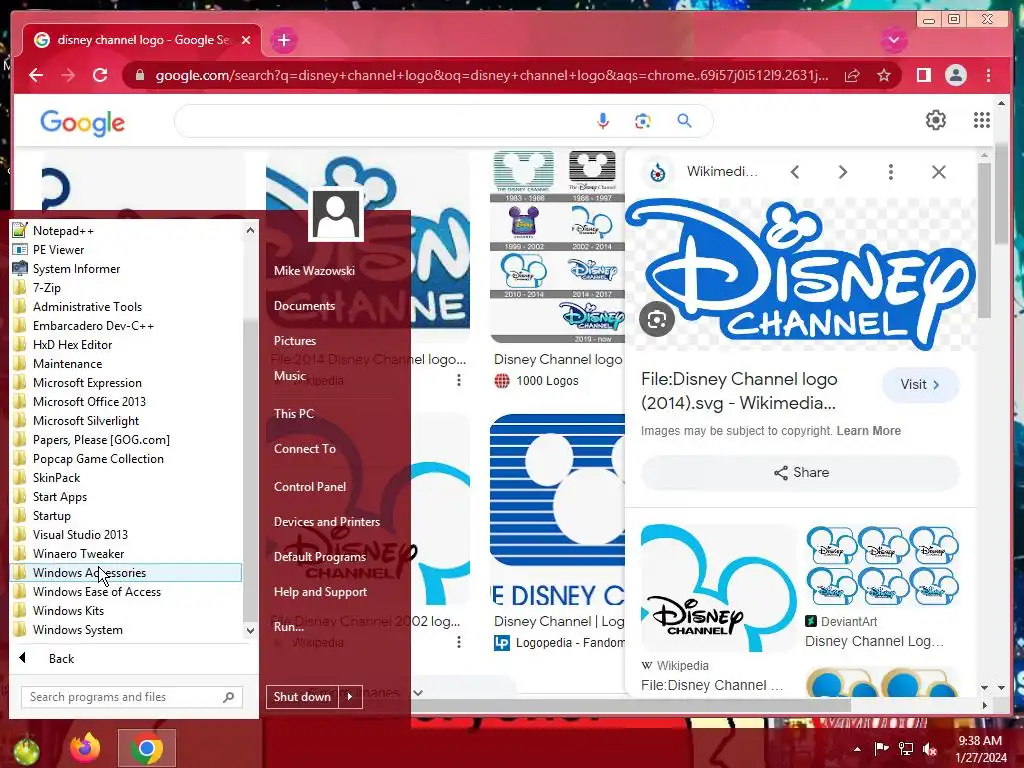
Task: Expand the Administrative Tools folder
Action: pos(126,306)
